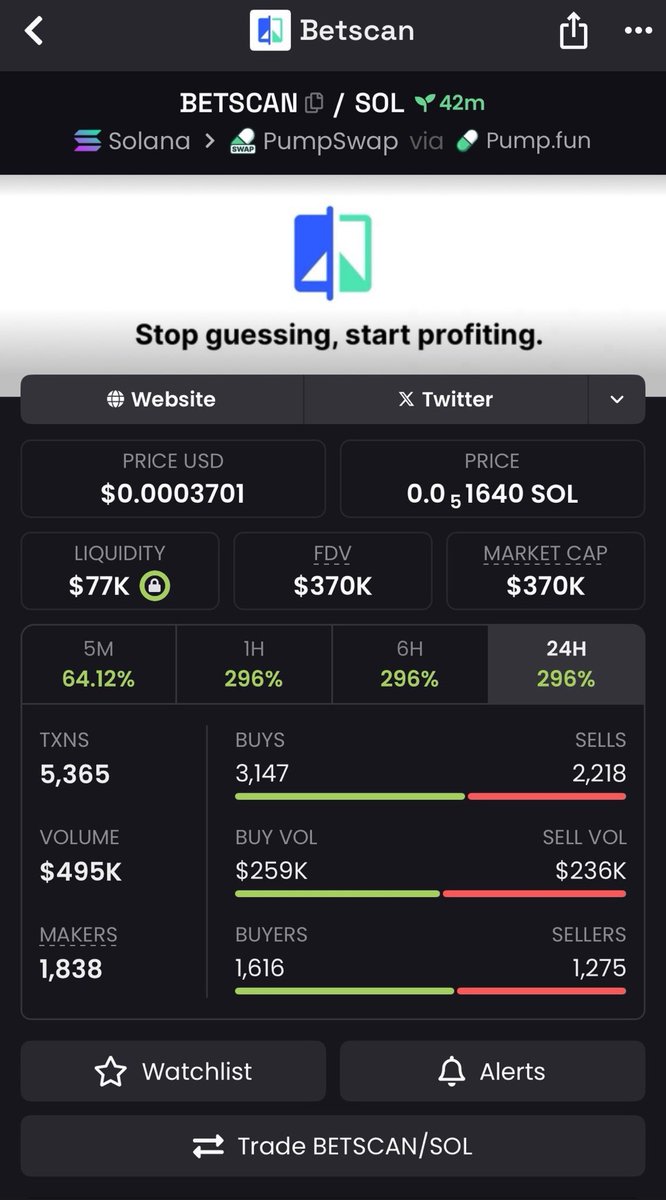Select the 5M timeframe tab

click(98, 664)
